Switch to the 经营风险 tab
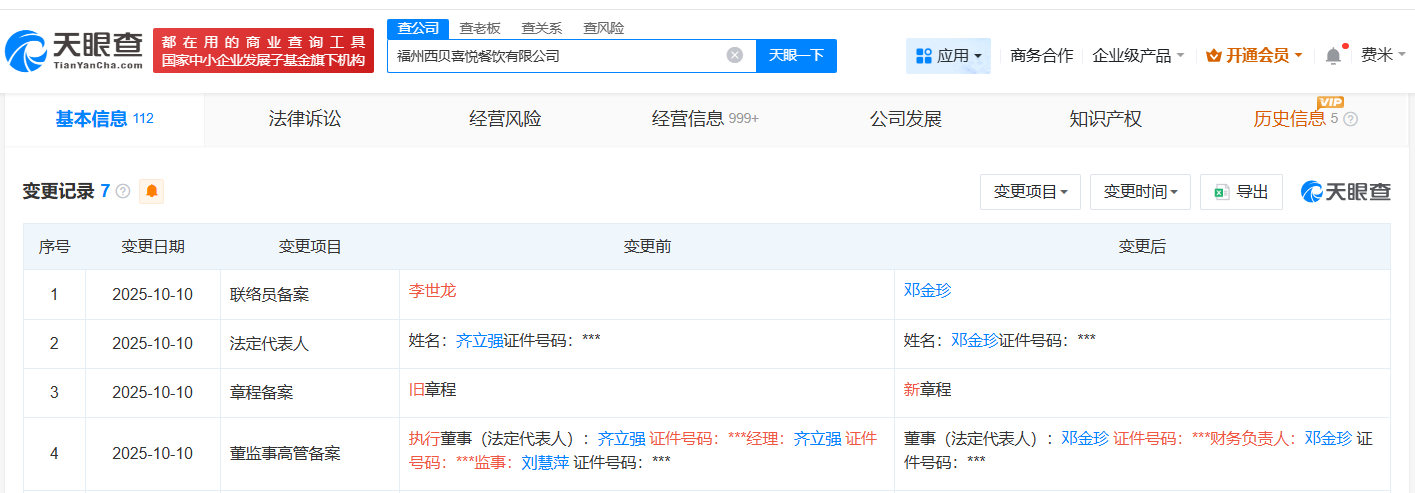 [x=505, y=119]
